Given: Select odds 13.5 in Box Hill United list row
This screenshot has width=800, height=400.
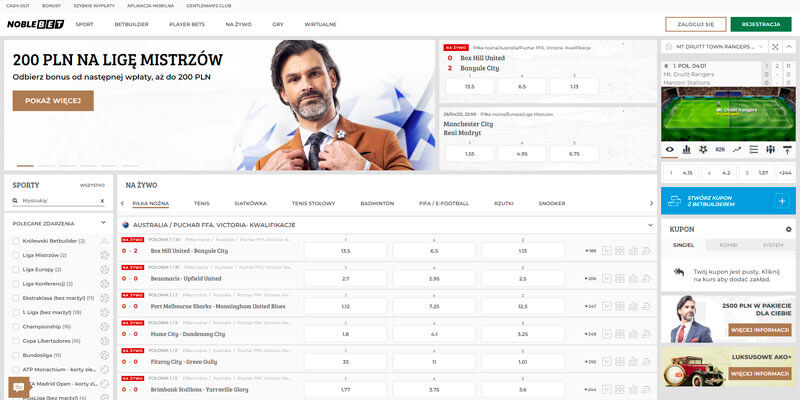Looking at the screenshot, I should point(345,251).
